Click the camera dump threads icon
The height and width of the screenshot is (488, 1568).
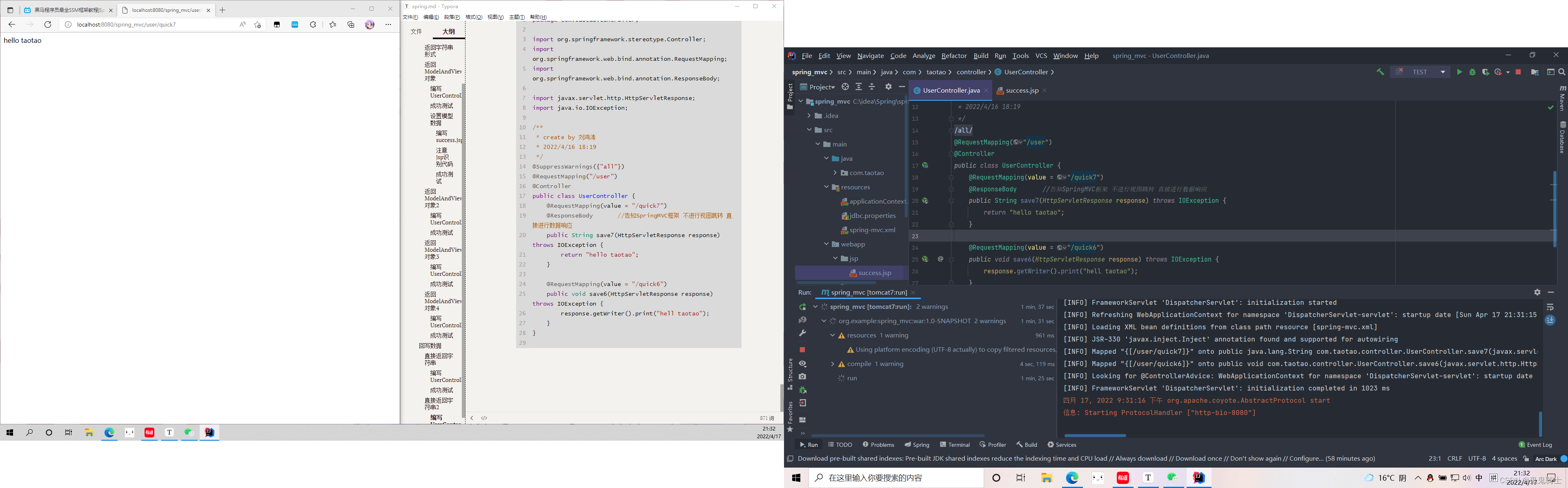802,377
